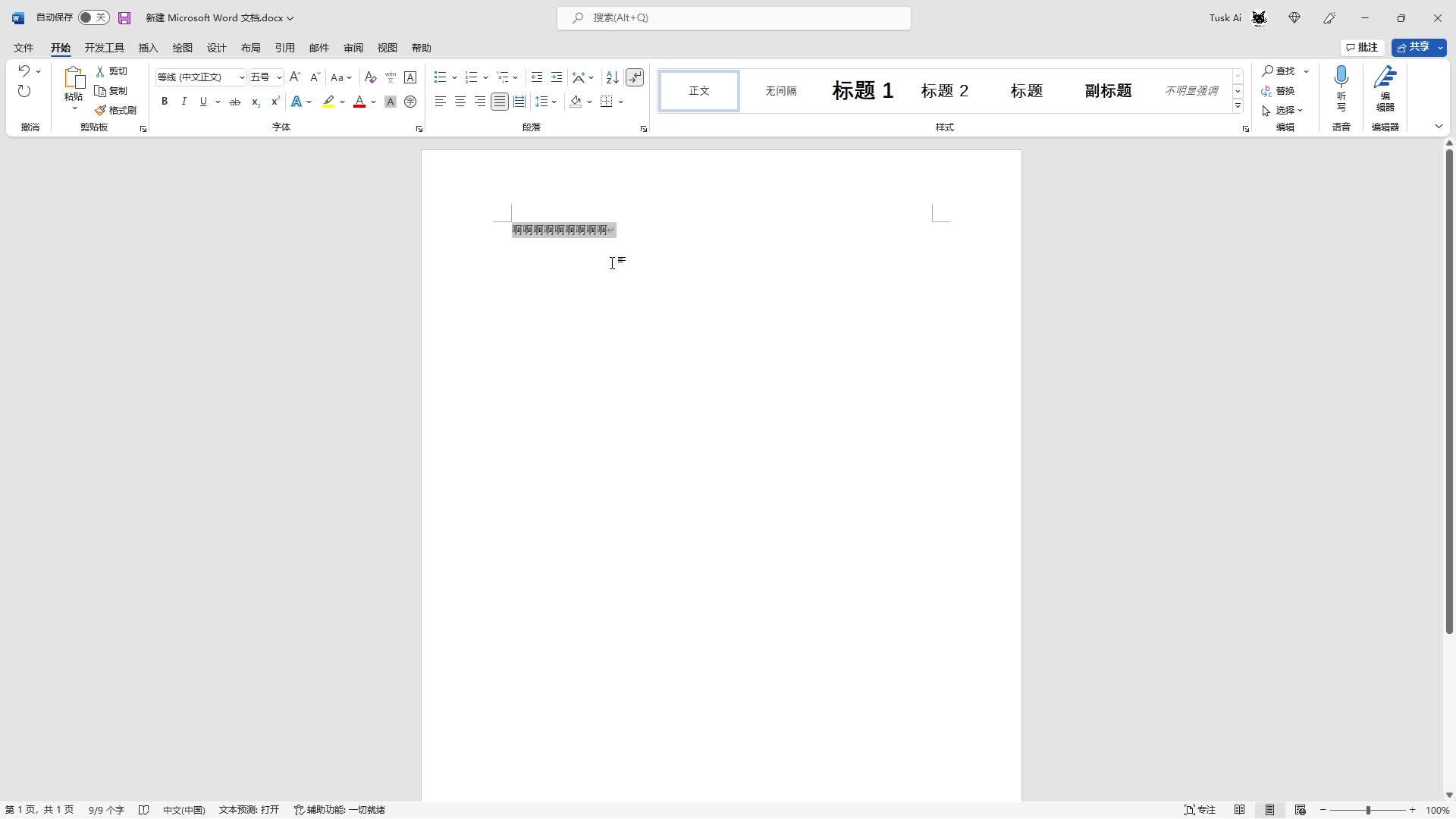Click the Clear All Formatting icon
This screenshot has width=1456, height=819.
[x=370, y=77]
